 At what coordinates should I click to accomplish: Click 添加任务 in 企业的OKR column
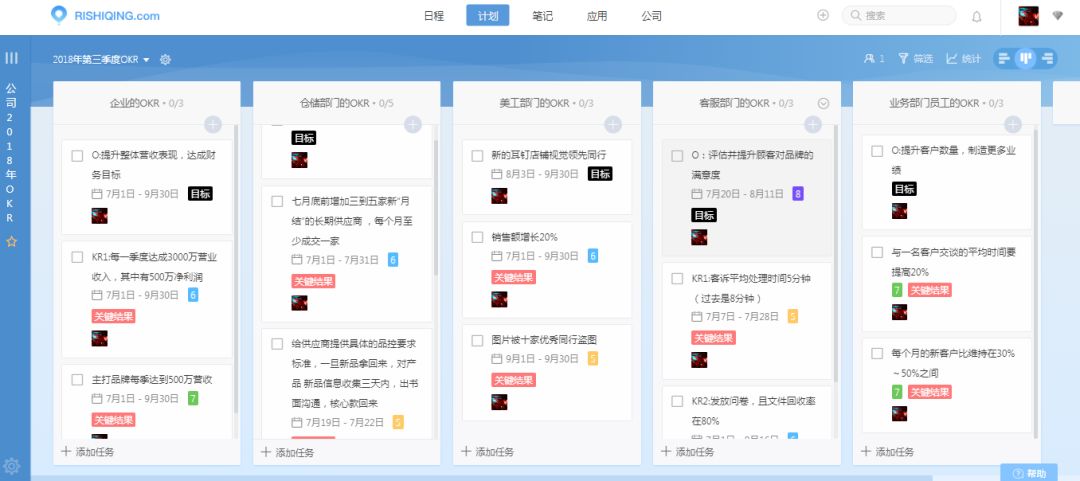(87, 451)
